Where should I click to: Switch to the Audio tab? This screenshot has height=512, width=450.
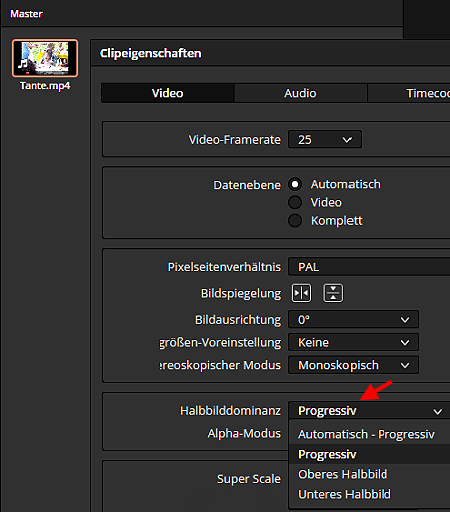click(x=300, y=93)
